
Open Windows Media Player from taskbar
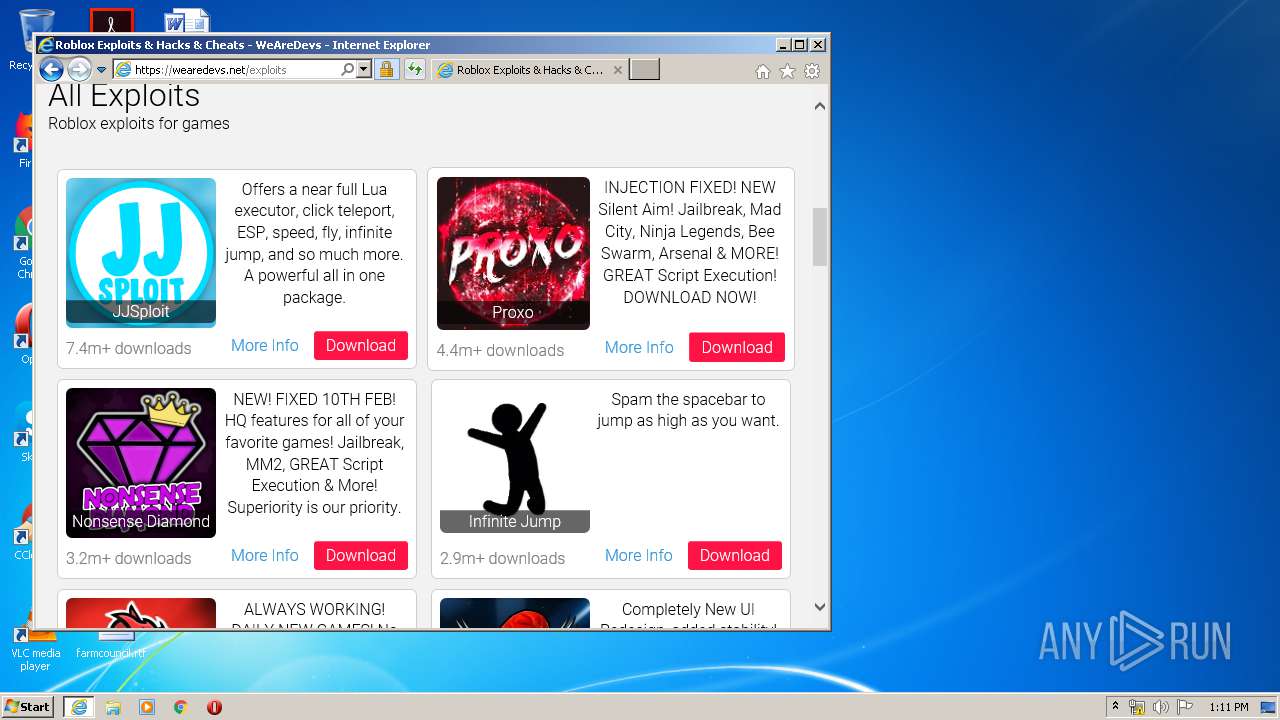pyautogui.click(x=147, y=707)
